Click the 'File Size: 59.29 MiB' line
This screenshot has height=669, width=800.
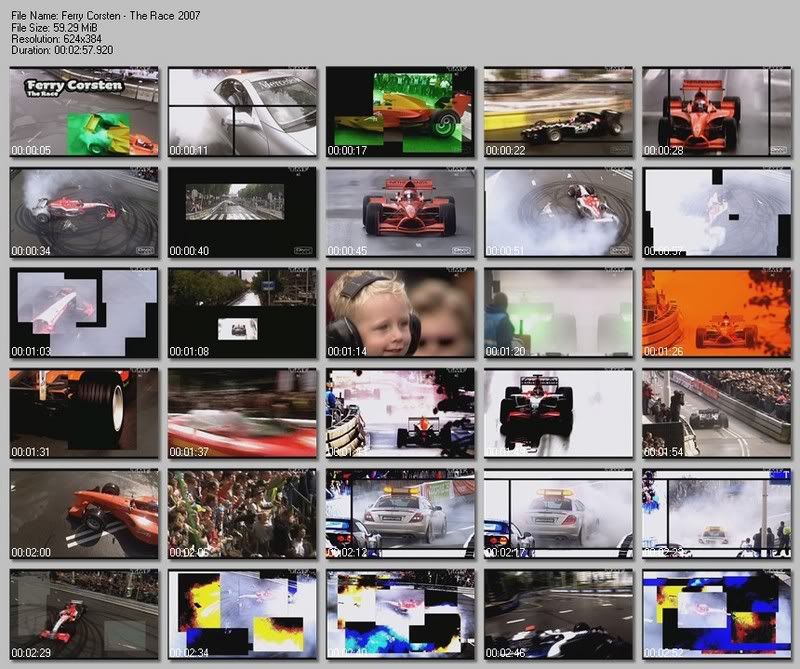(54, 28)
